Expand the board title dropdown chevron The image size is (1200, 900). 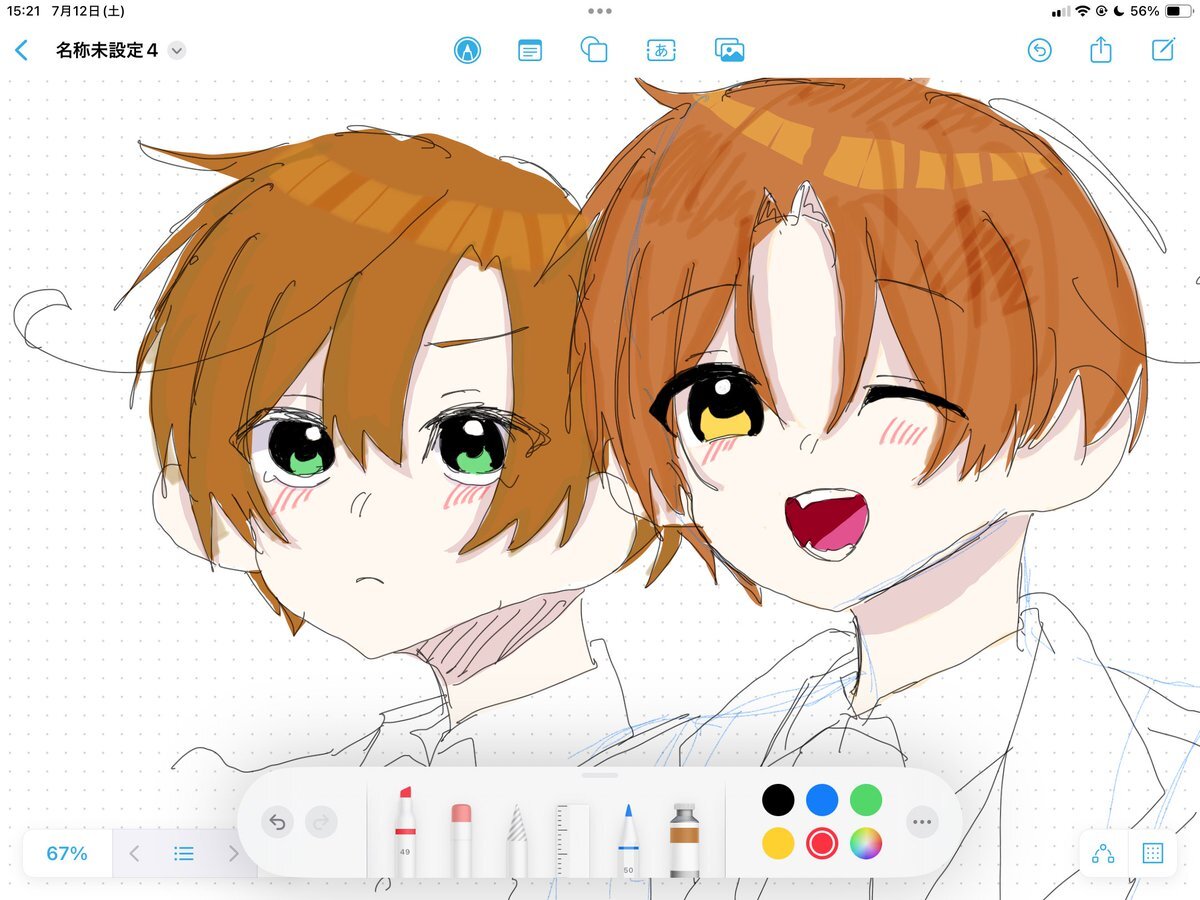pyautogui.click(x=177, y=50)
